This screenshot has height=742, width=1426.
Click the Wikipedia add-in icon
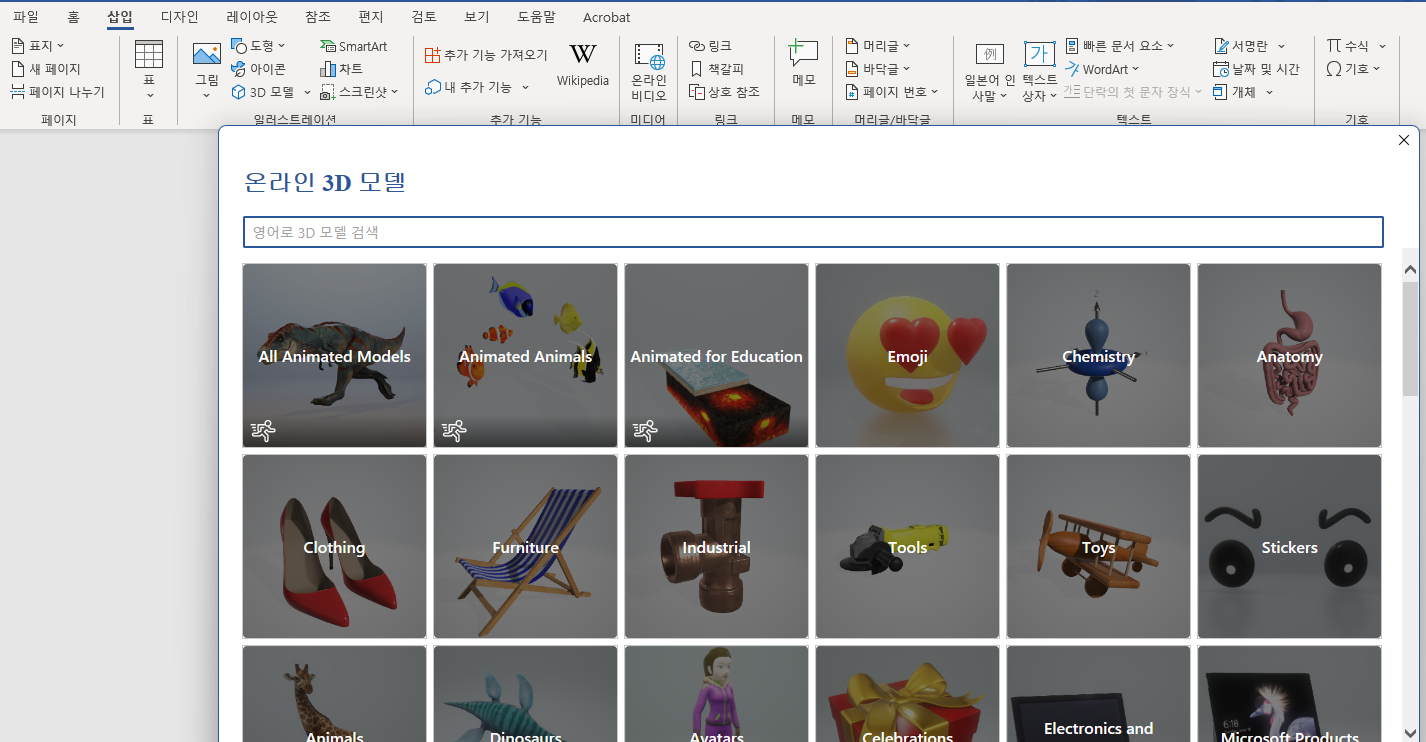pyautogui.click(x=583, y=65)
